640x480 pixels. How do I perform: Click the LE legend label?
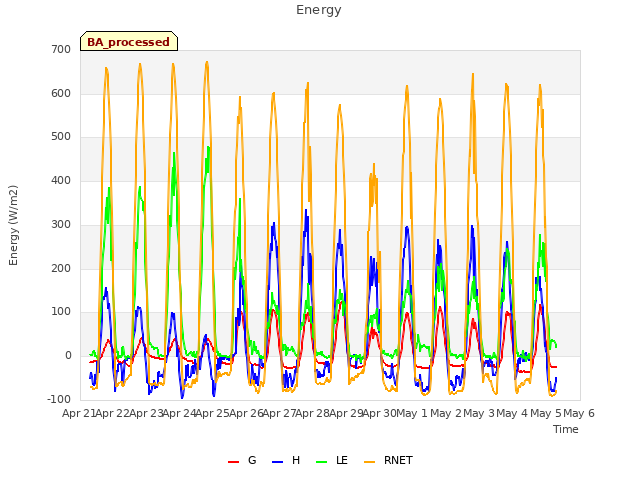click(342, 460)
